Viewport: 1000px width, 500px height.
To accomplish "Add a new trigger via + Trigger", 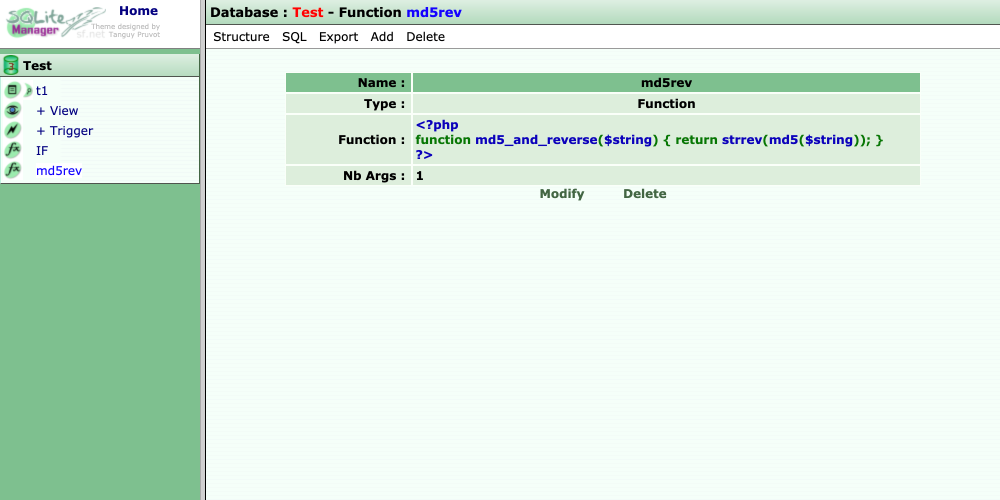I will pos(64,131).
